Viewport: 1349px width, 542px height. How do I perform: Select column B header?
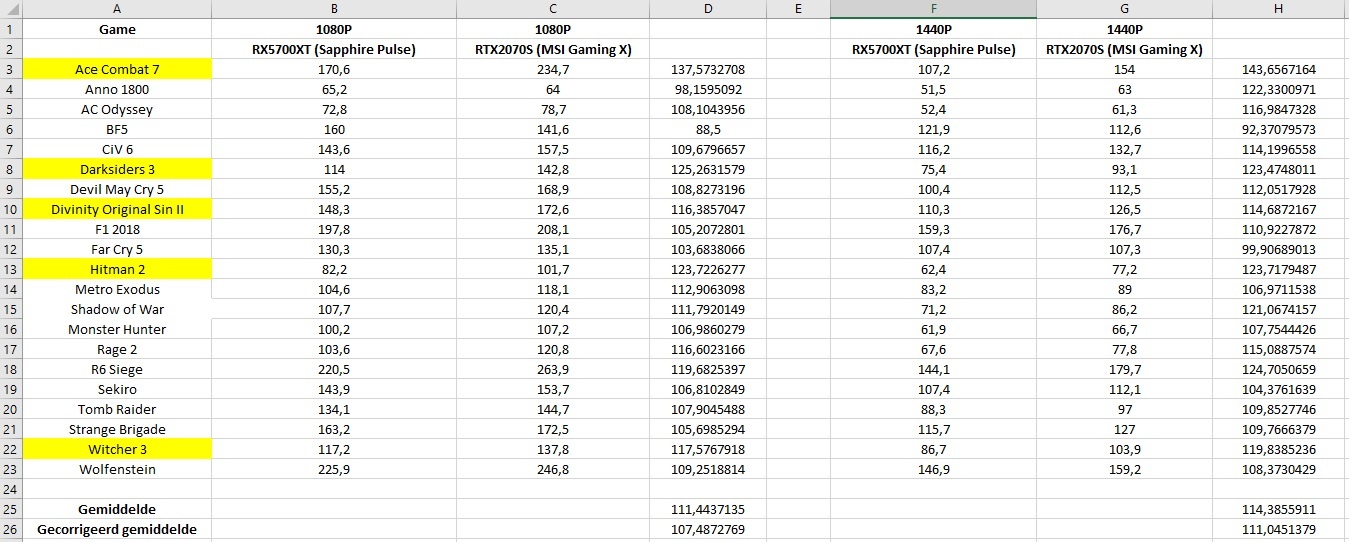[333, 9]
